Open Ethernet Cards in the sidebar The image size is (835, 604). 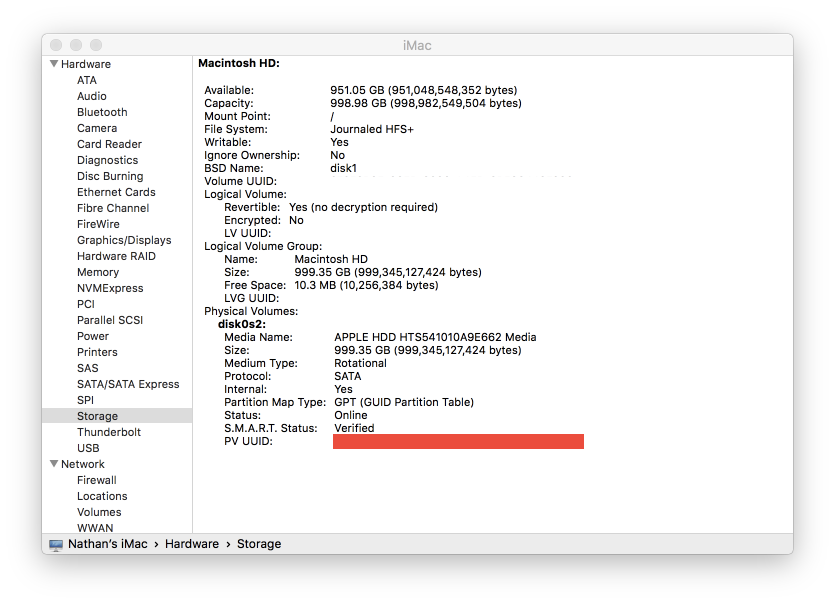point(116,192)
